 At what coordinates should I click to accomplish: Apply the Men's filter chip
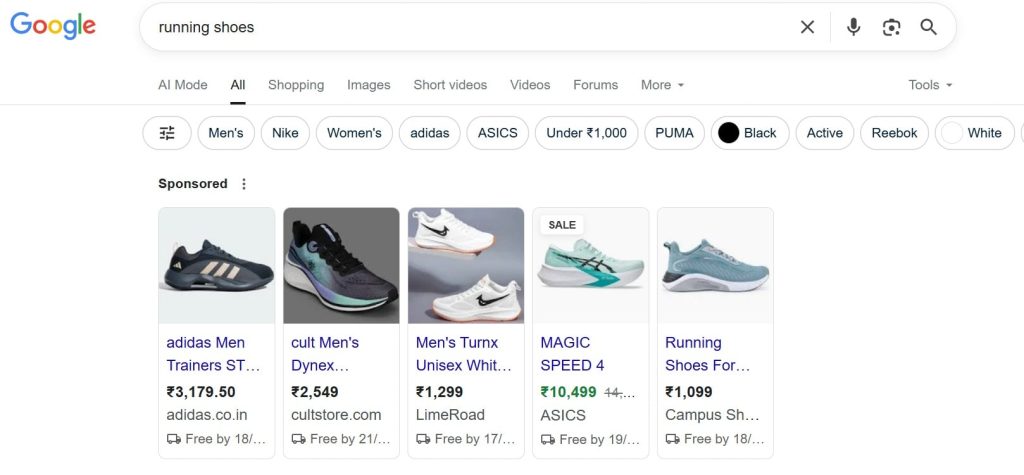point(226,133)
